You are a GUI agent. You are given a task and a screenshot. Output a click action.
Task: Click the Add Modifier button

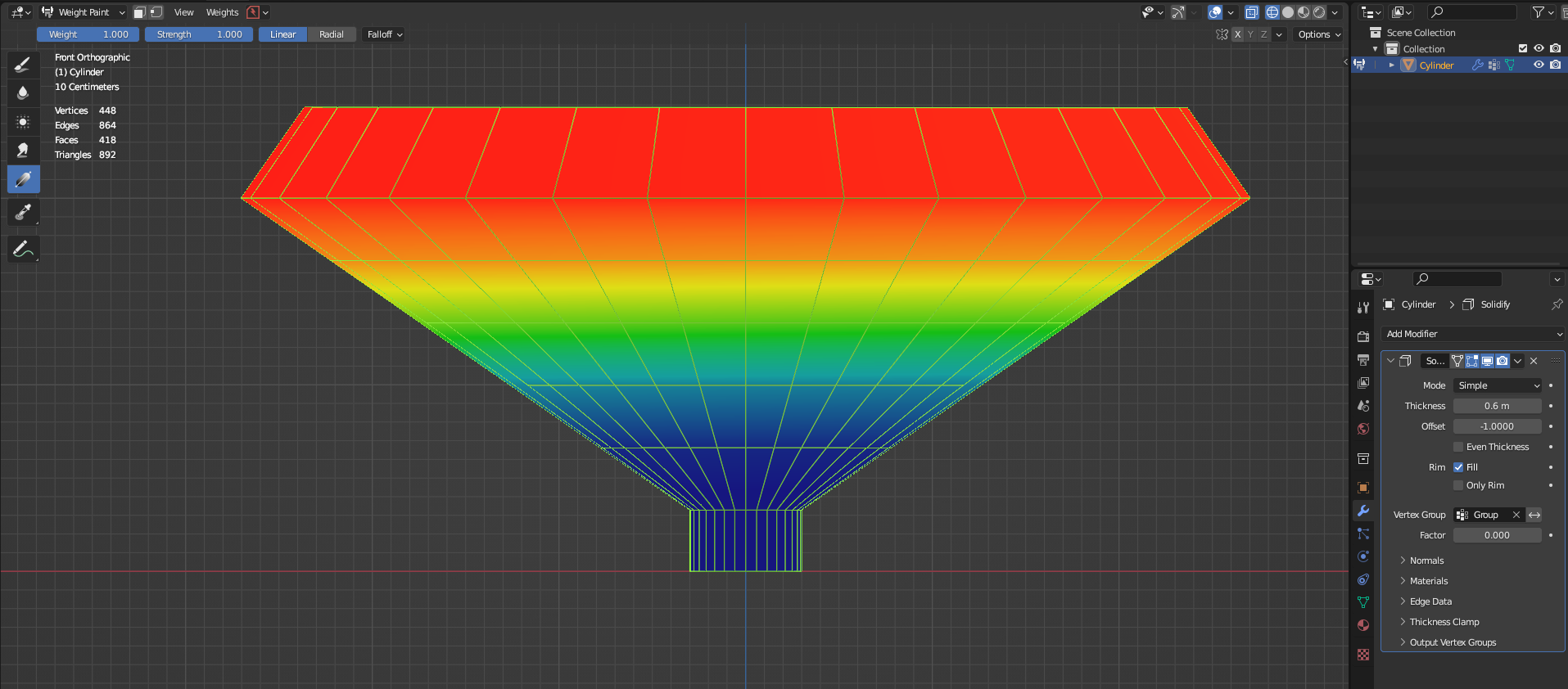click(1472, 334)
